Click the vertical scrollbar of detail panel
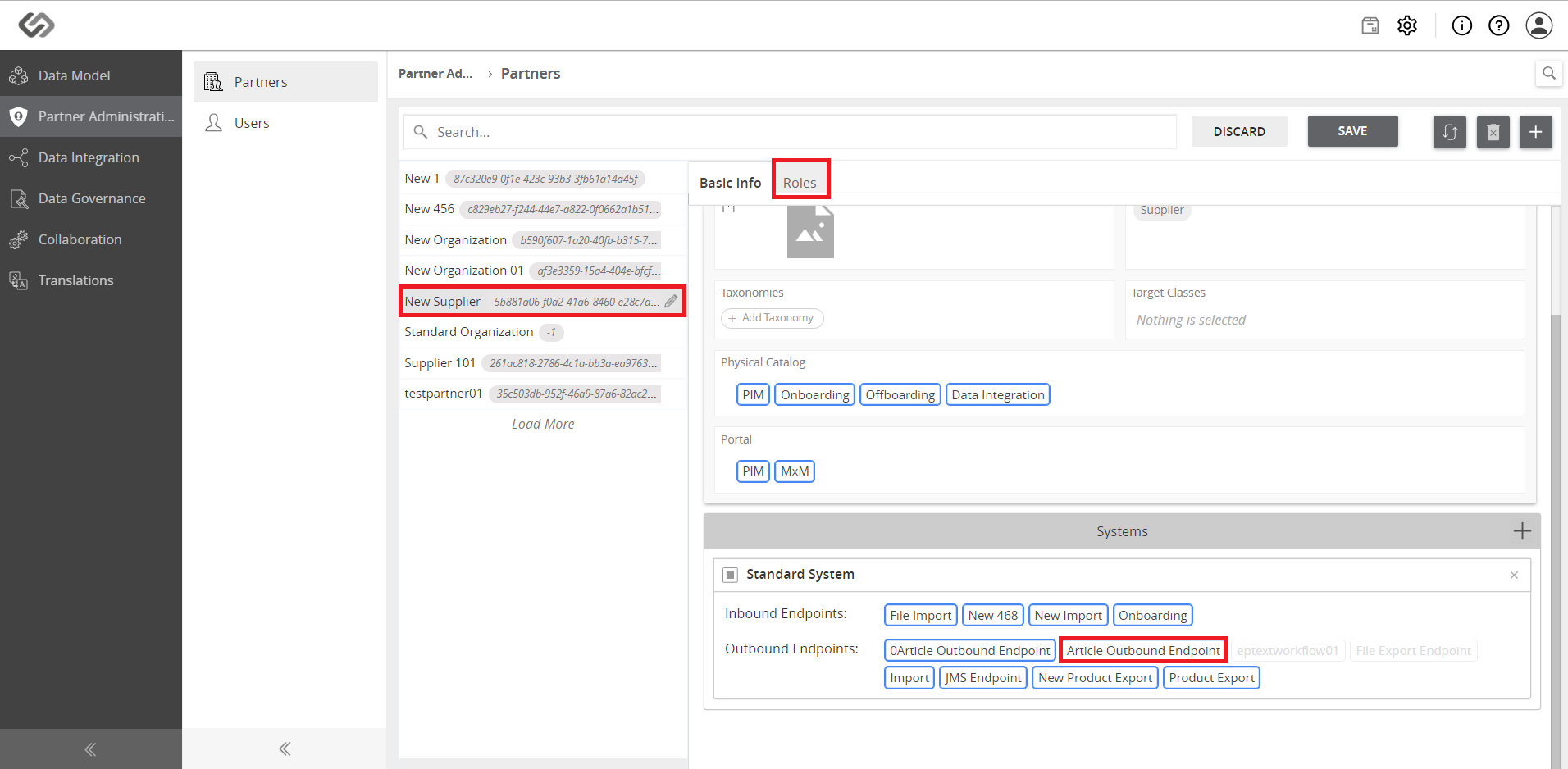Image resolution: width=1568 pixels, height=769 pixels. [1555, 541]
